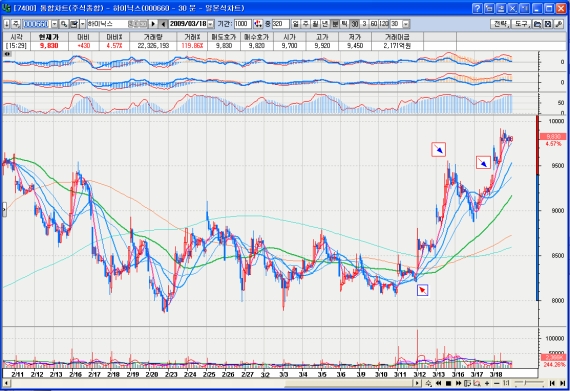570x391 pixels.
Task: Click the stop square playback button
Action: click(448, 383)
